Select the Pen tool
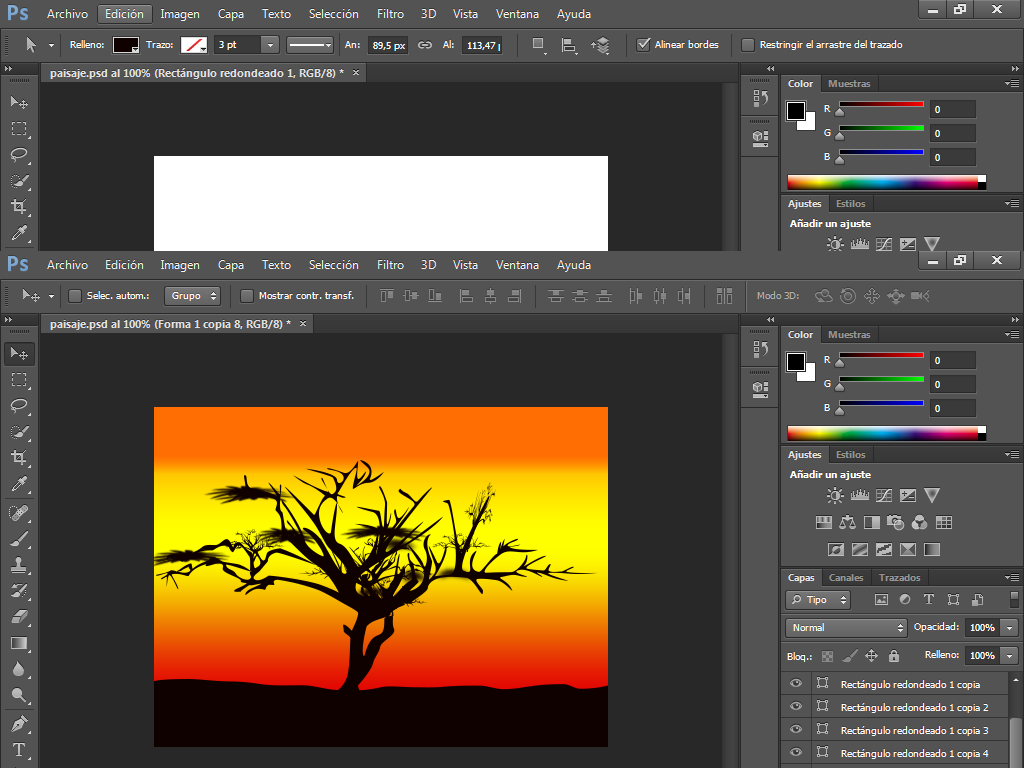The height and width of the screenshot is (768, 1024). [x=19, y=724]
